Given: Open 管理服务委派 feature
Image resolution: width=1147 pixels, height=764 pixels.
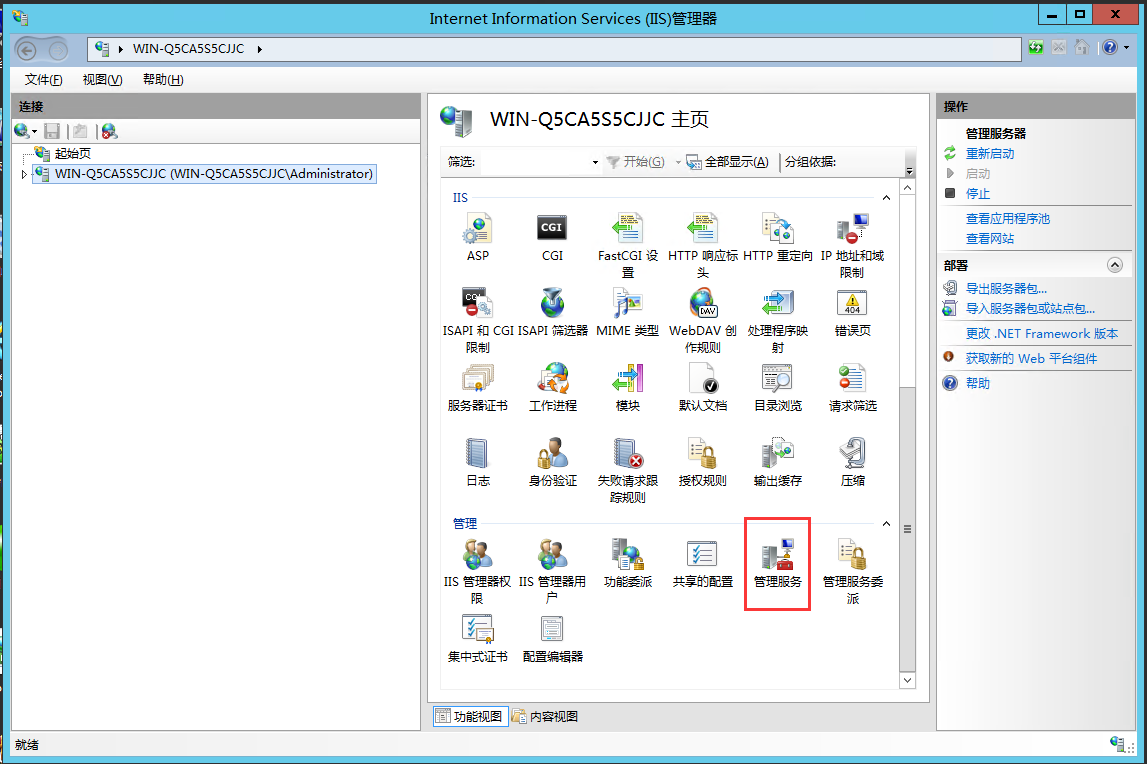Looking at the screenshot, I should pos(852,572).
